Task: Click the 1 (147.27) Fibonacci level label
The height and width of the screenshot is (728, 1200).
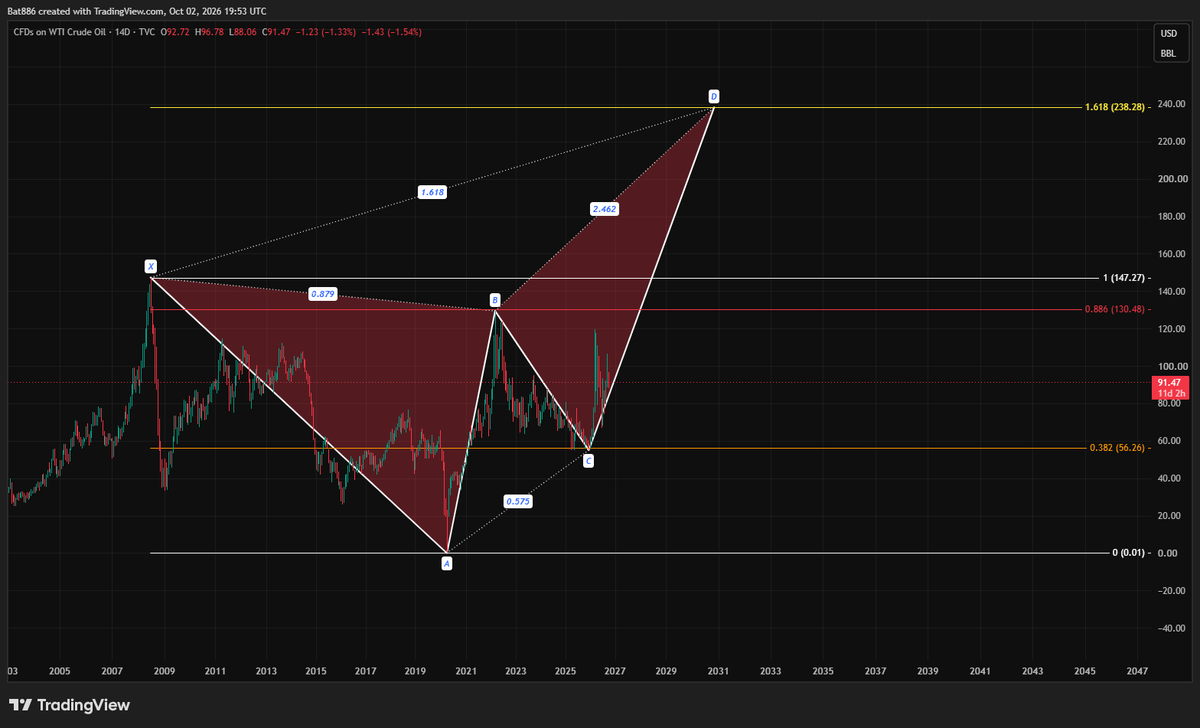Action: tap(1124, 278)
